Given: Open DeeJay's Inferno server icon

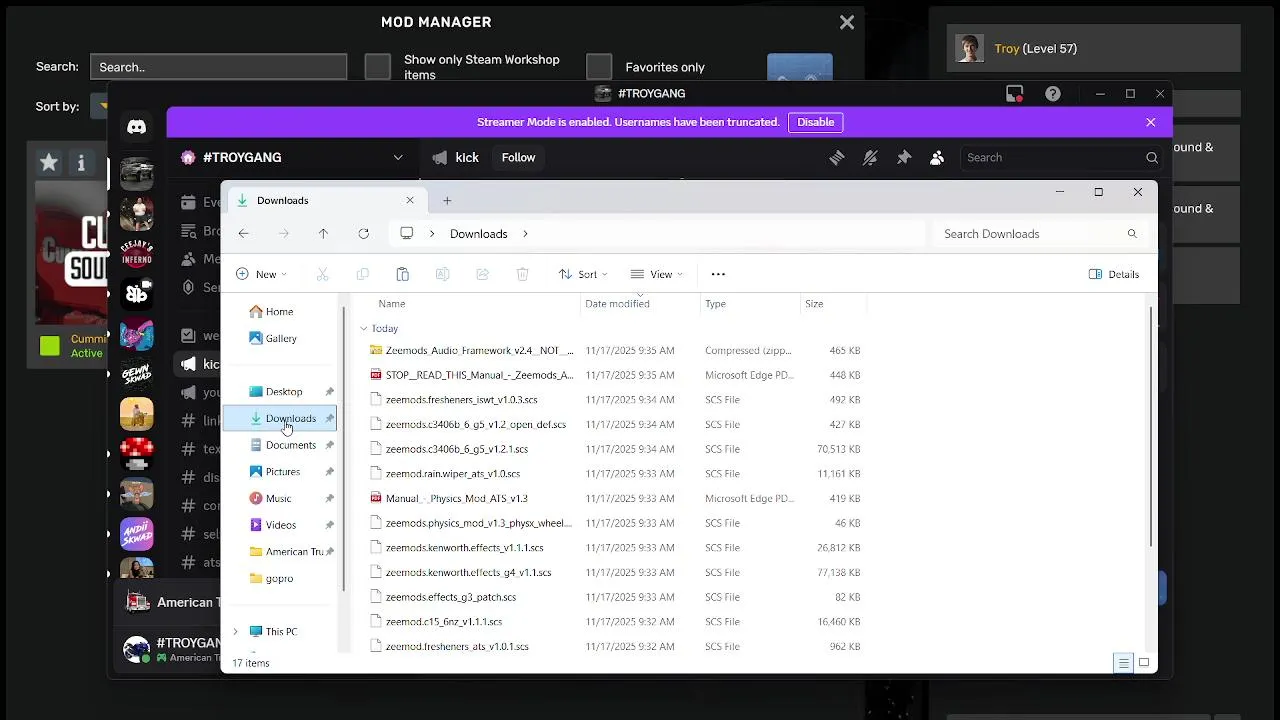Looking at the screenshot, I should [x=137, y=252].
